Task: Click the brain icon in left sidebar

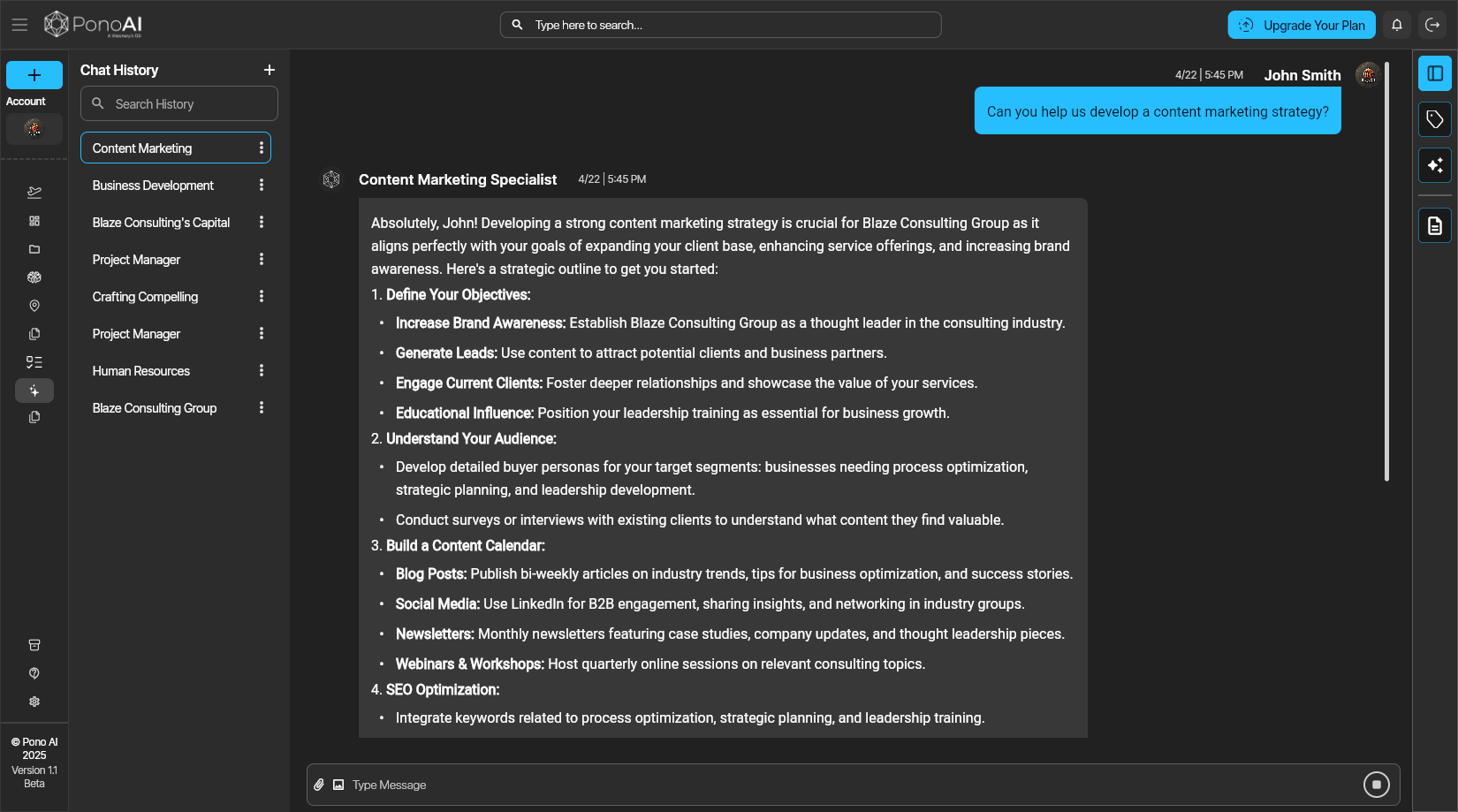Action: [x=34, y=277]
